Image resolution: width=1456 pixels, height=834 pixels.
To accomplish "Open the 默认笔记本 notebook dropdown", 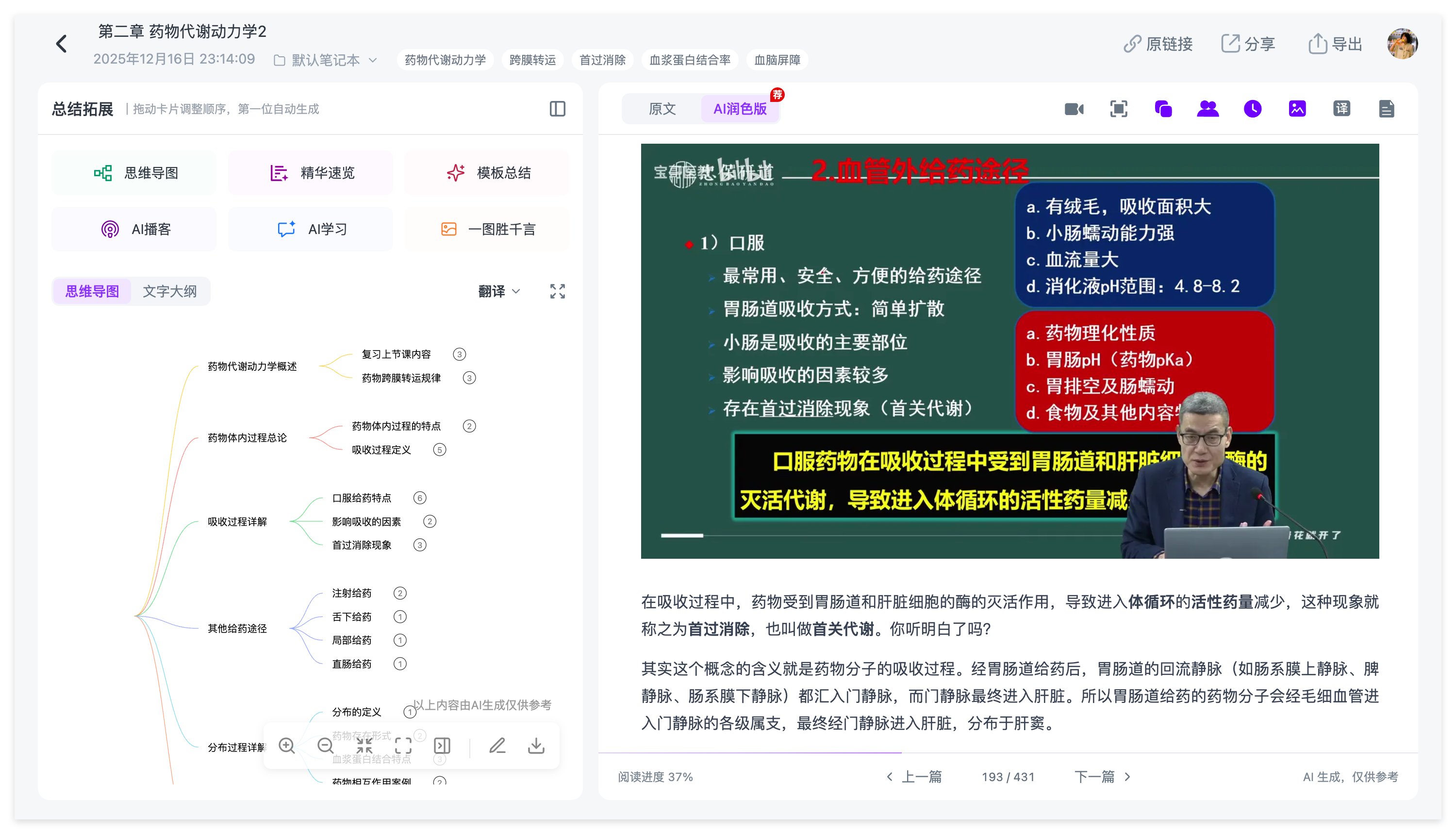I will [325, 60].
